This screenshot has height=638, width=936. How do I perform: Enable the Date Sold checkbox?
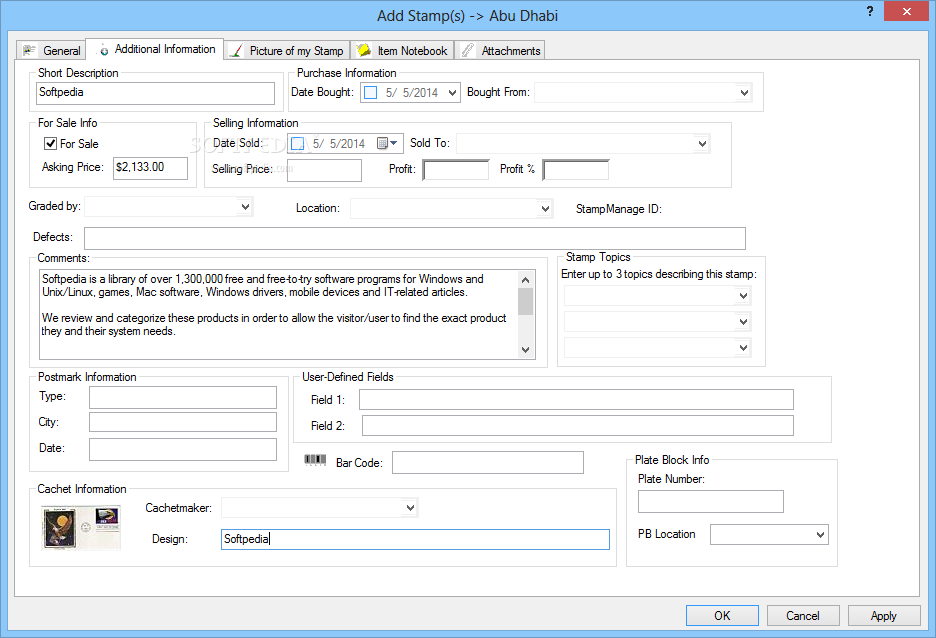tap(297, 143)
